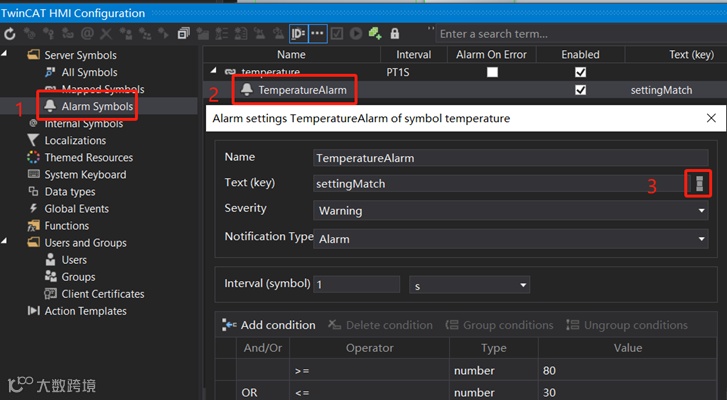
Task: Toggle Enabled checkbox for TemperatureAlarm row
Action: (x=580, y=90)
